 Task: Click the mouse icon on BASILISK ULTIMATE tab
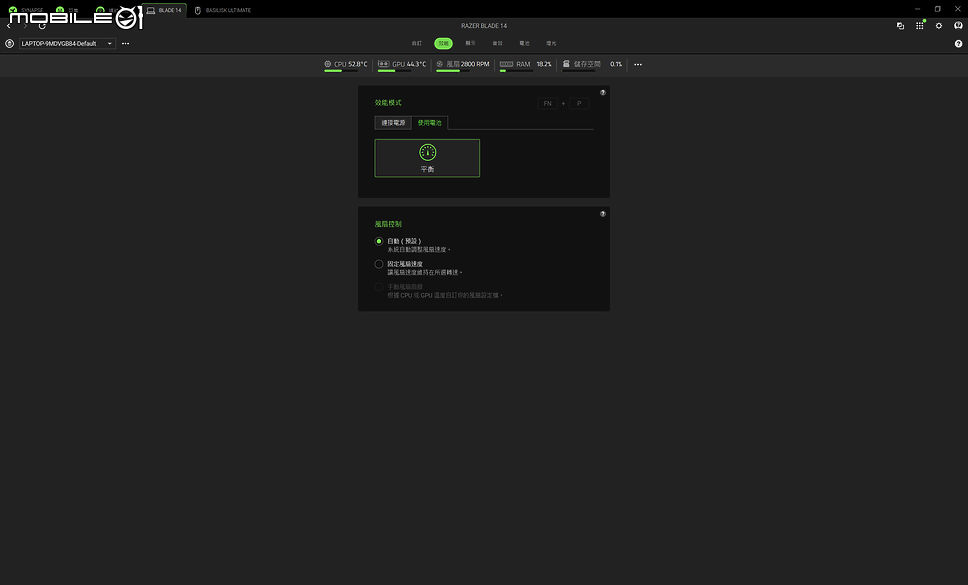coord(198,10)
